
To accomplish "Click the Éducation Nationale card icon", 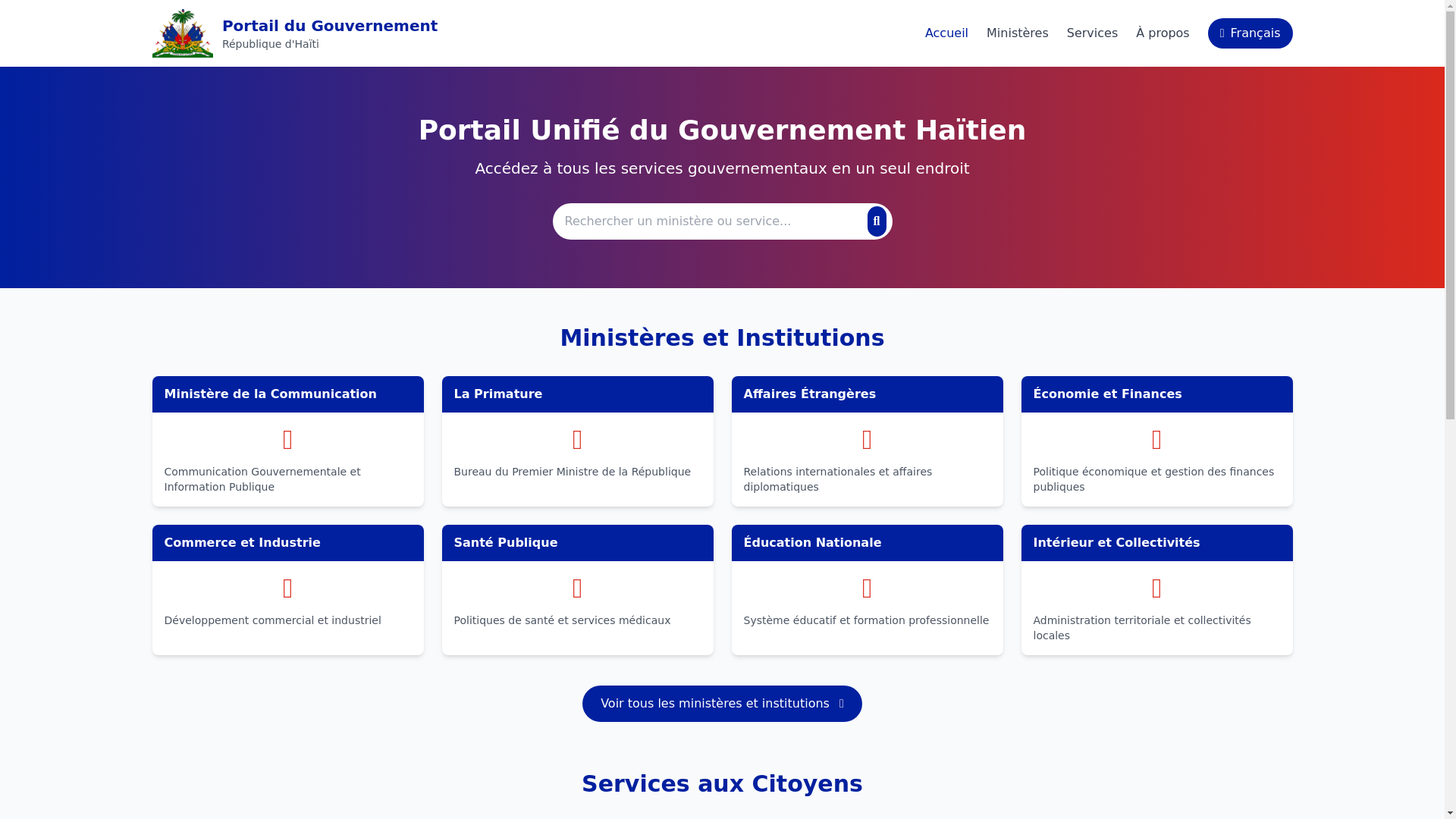I will [x=867, y=588].
